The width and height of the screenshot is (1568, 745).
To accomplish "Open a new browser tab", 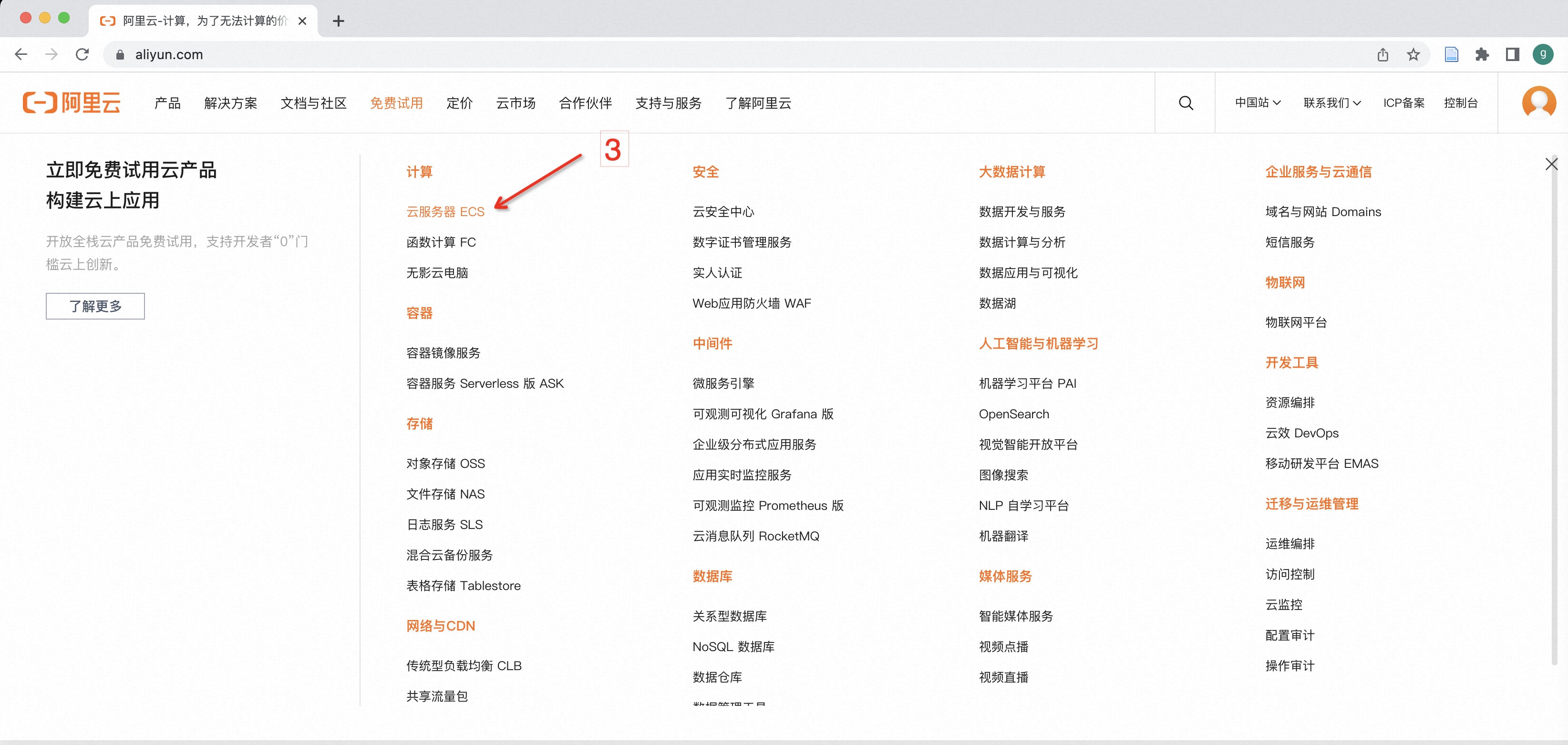I will [x=339, y=21].
